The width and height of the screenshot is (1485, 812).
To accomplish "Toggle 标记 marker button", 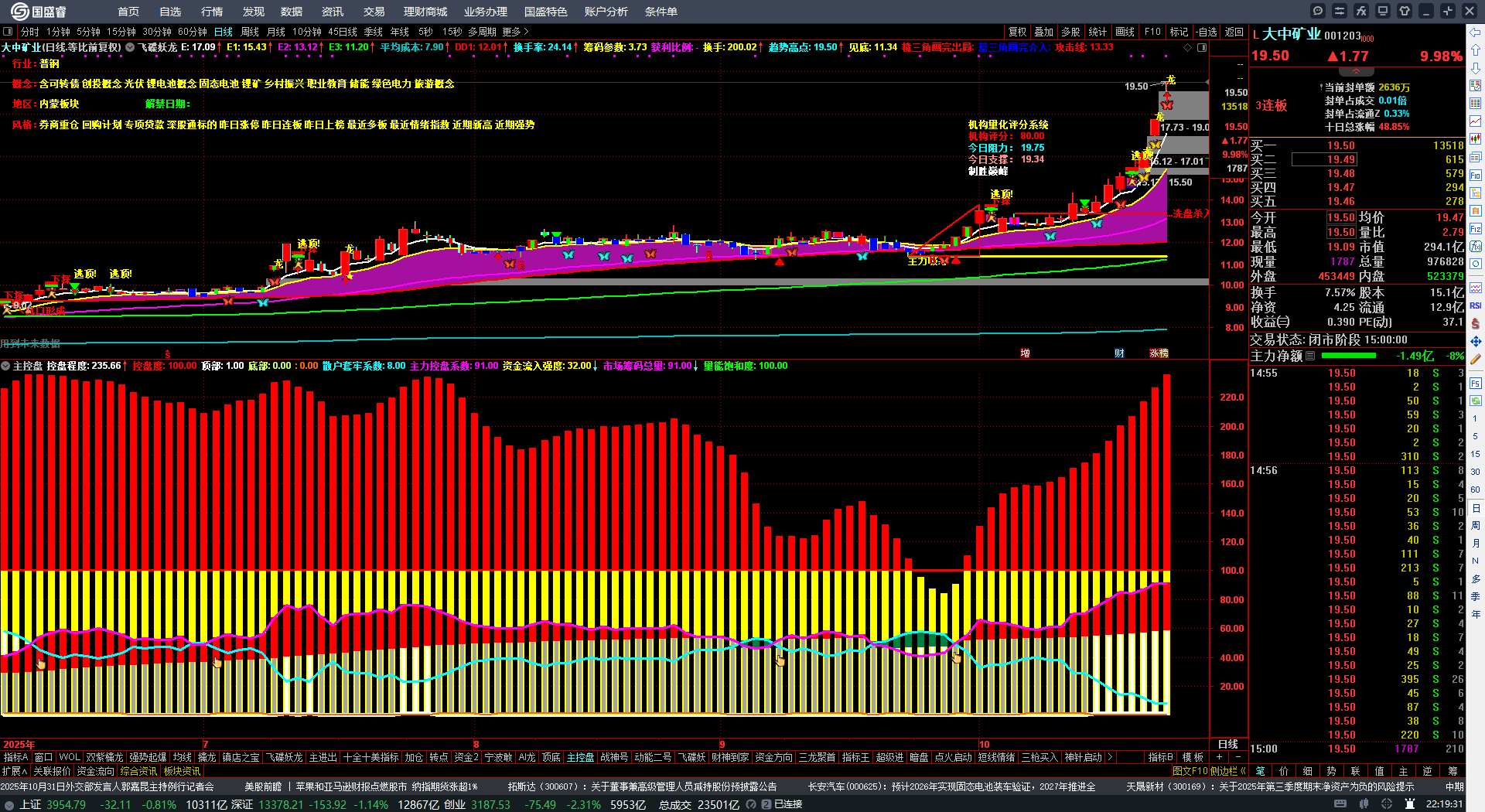I will click(1179, 32).
